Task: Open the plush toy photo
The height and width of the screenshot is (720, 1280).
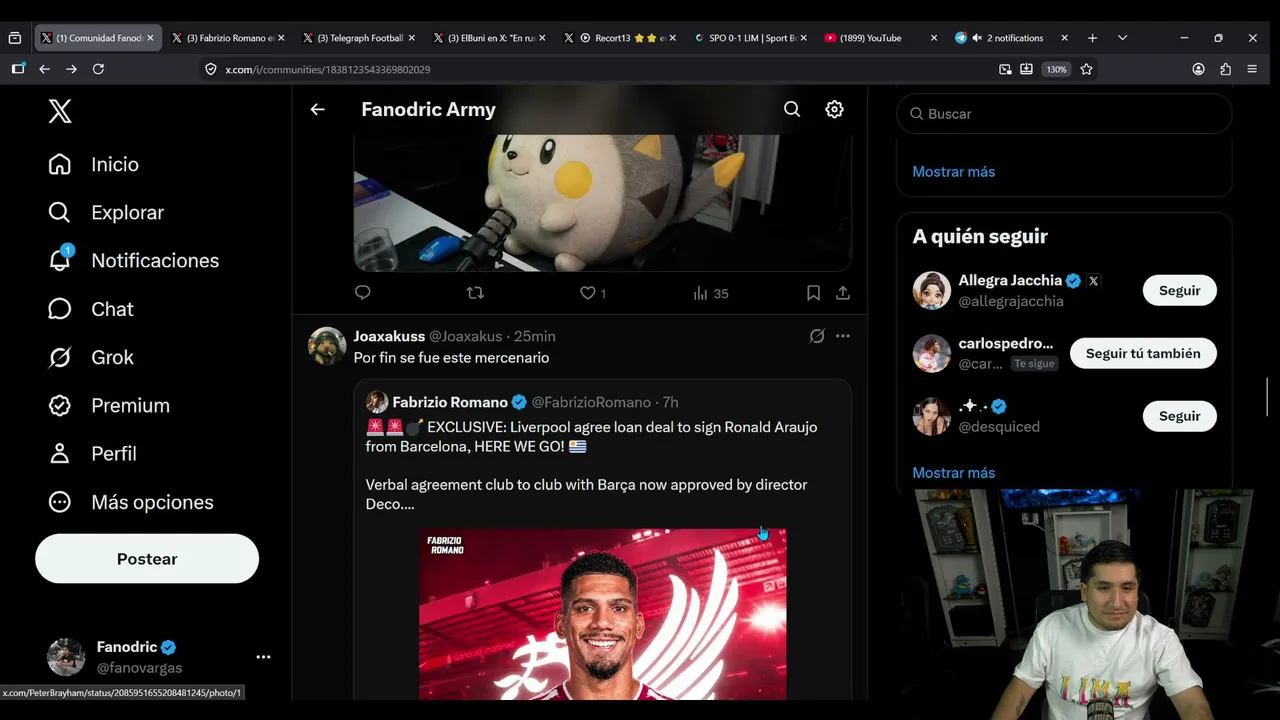Action: (602, 203)
